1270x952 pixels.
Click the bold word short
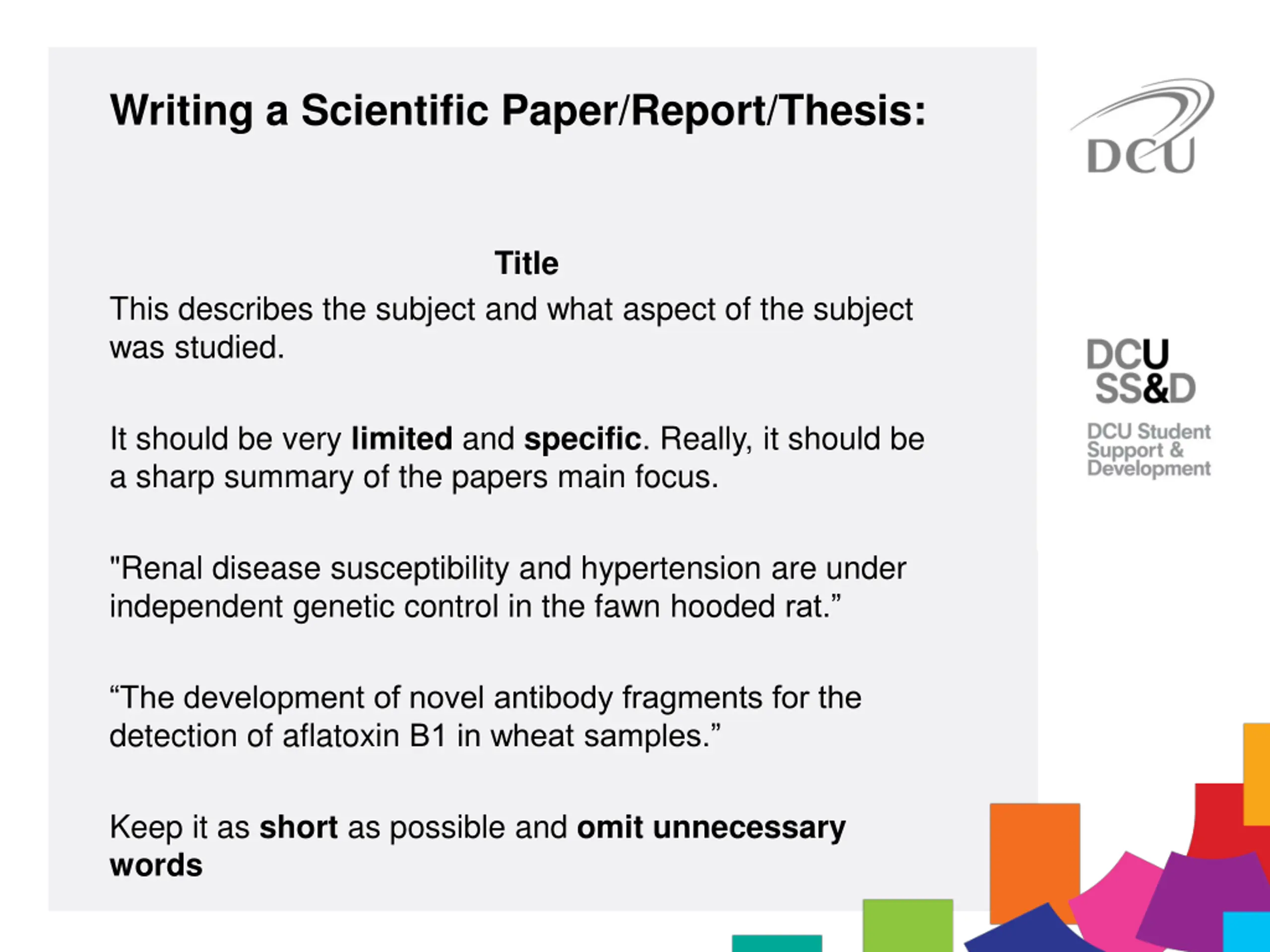pyautogui.click(x=299, y=828)
